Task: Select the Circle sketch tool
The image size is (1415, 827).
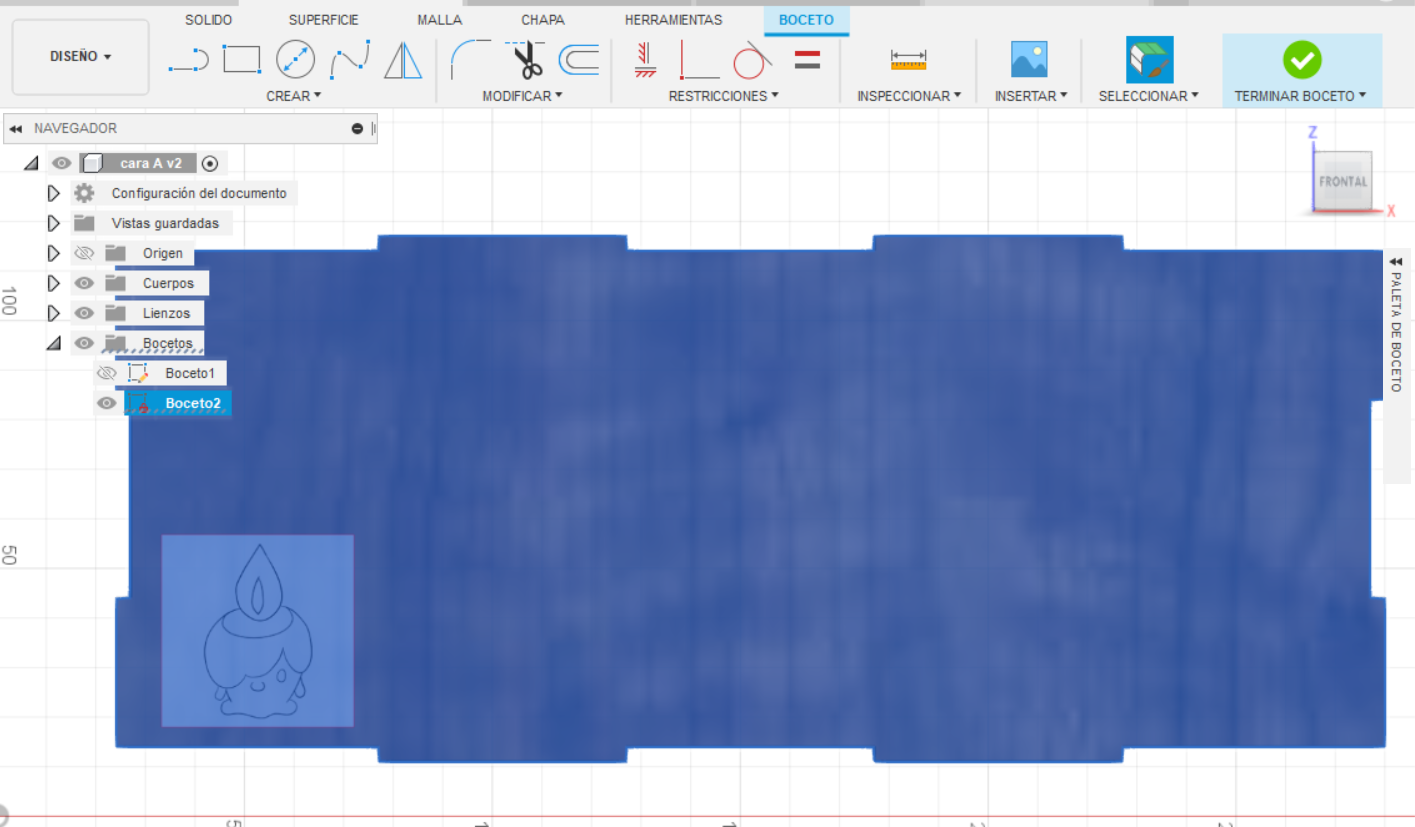Action: pos(295,60)
